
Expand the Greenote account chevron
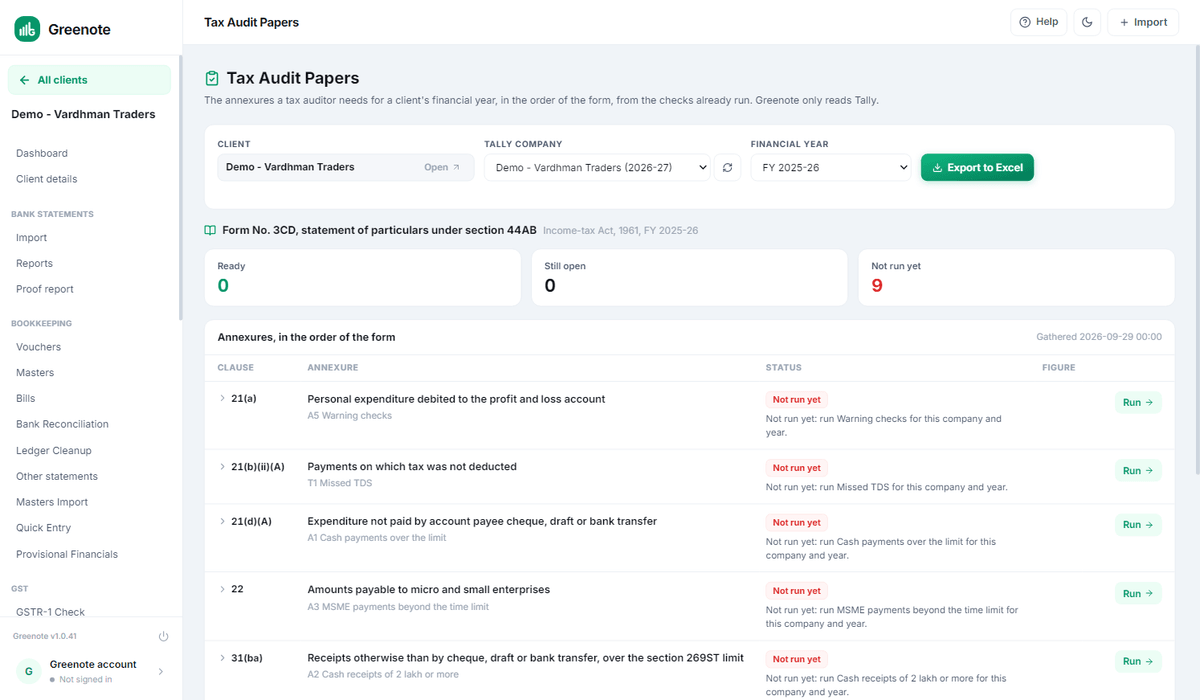tap(162, 671)
